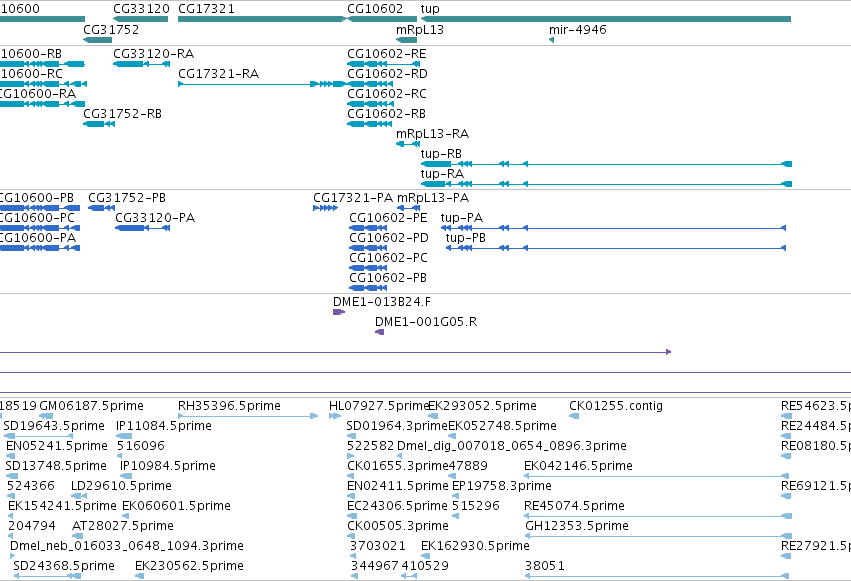Select EST label SD24368.5prime
The width and height of the screenshot is (851, 581).
point(64,567)
